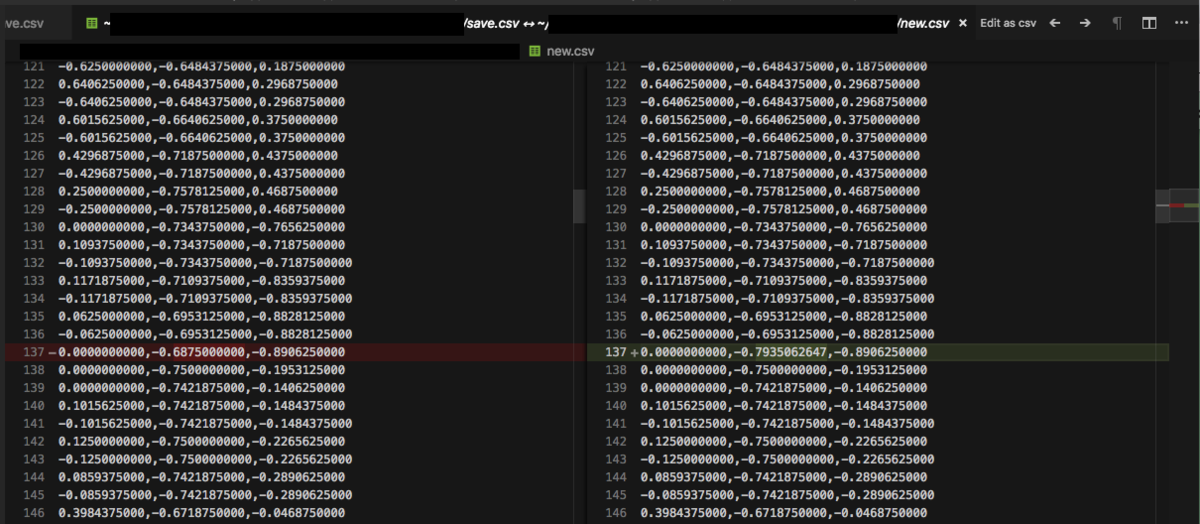Image resolution: width=1200 pixels, height=524 pixels.
Task: Click line 143 text in the left pane
Action: pyautogui.click(x=205, y=458)
